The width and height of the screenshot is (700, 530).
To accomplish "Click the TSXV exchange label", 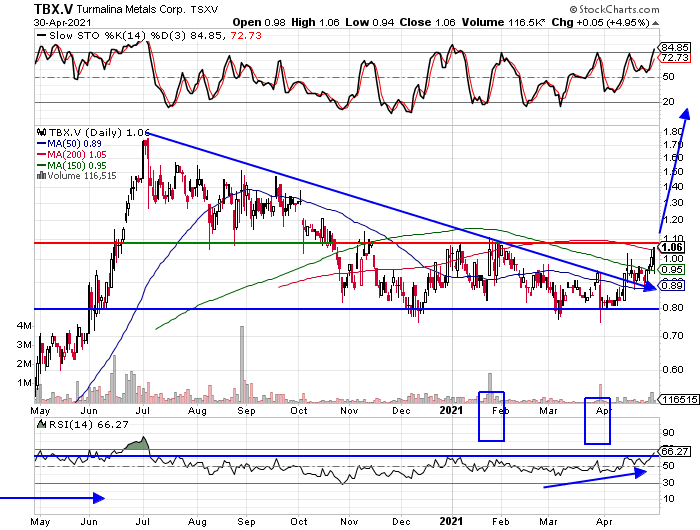I will click(204, 9).
